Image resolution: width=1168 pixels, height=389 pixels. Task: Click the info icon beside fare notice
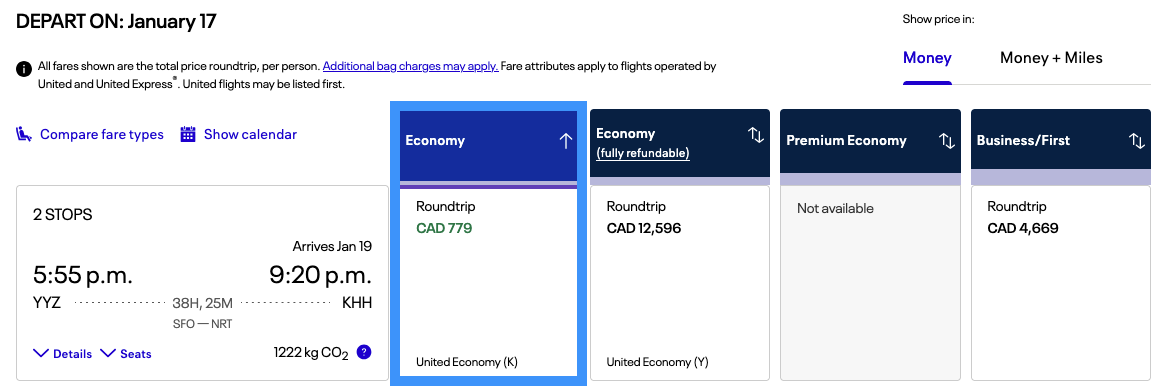coord(24,69)
